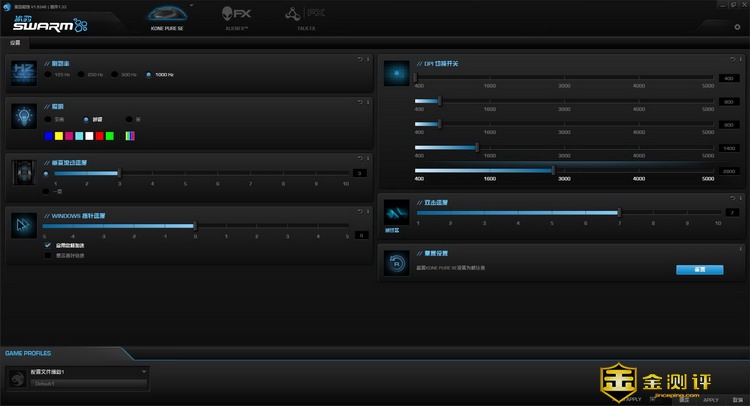The width and height of the screenshot is (750, 406).
Task: Expand the game profile slot dropdown arrow
Action: click(145, 371)
